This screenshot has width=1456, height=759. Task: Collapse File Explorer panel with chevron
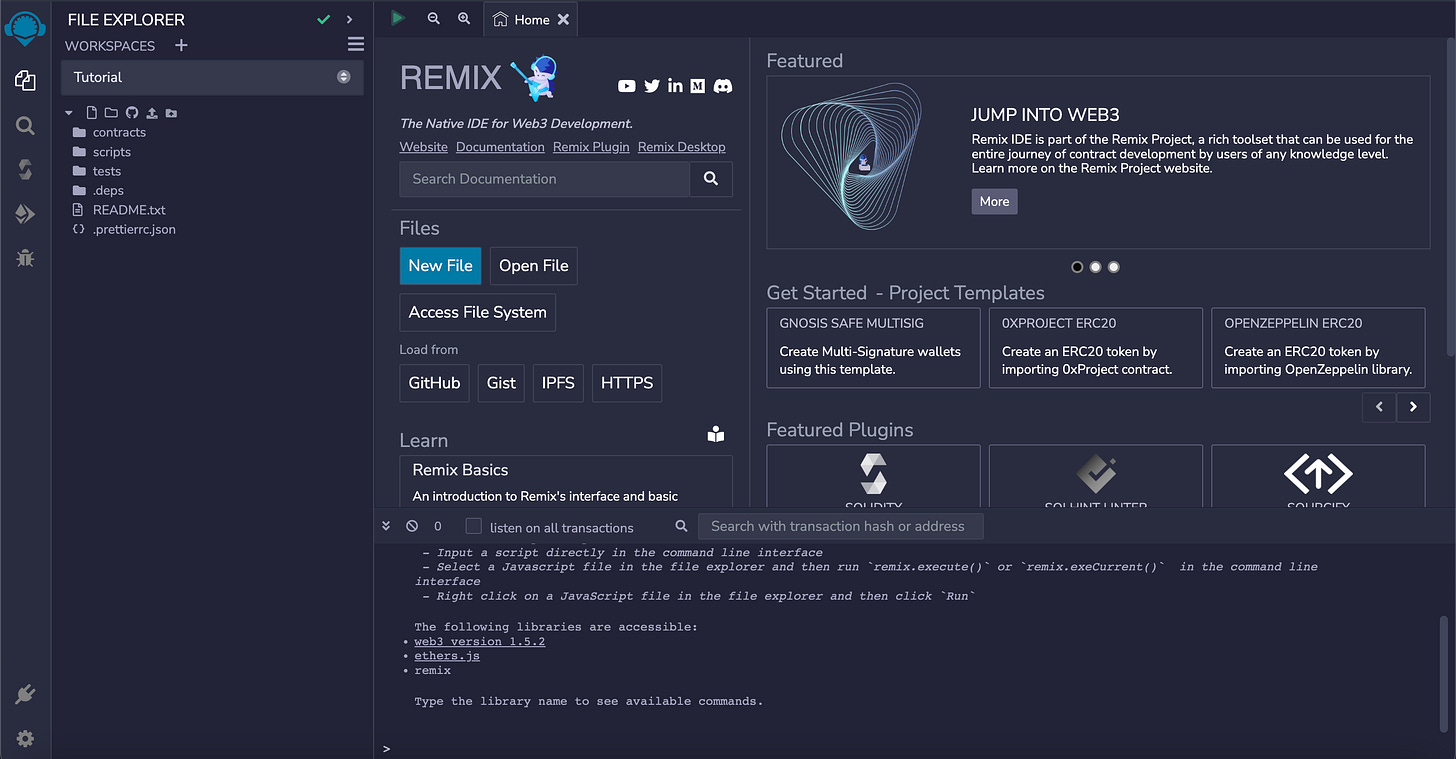[x=349, y=19]
